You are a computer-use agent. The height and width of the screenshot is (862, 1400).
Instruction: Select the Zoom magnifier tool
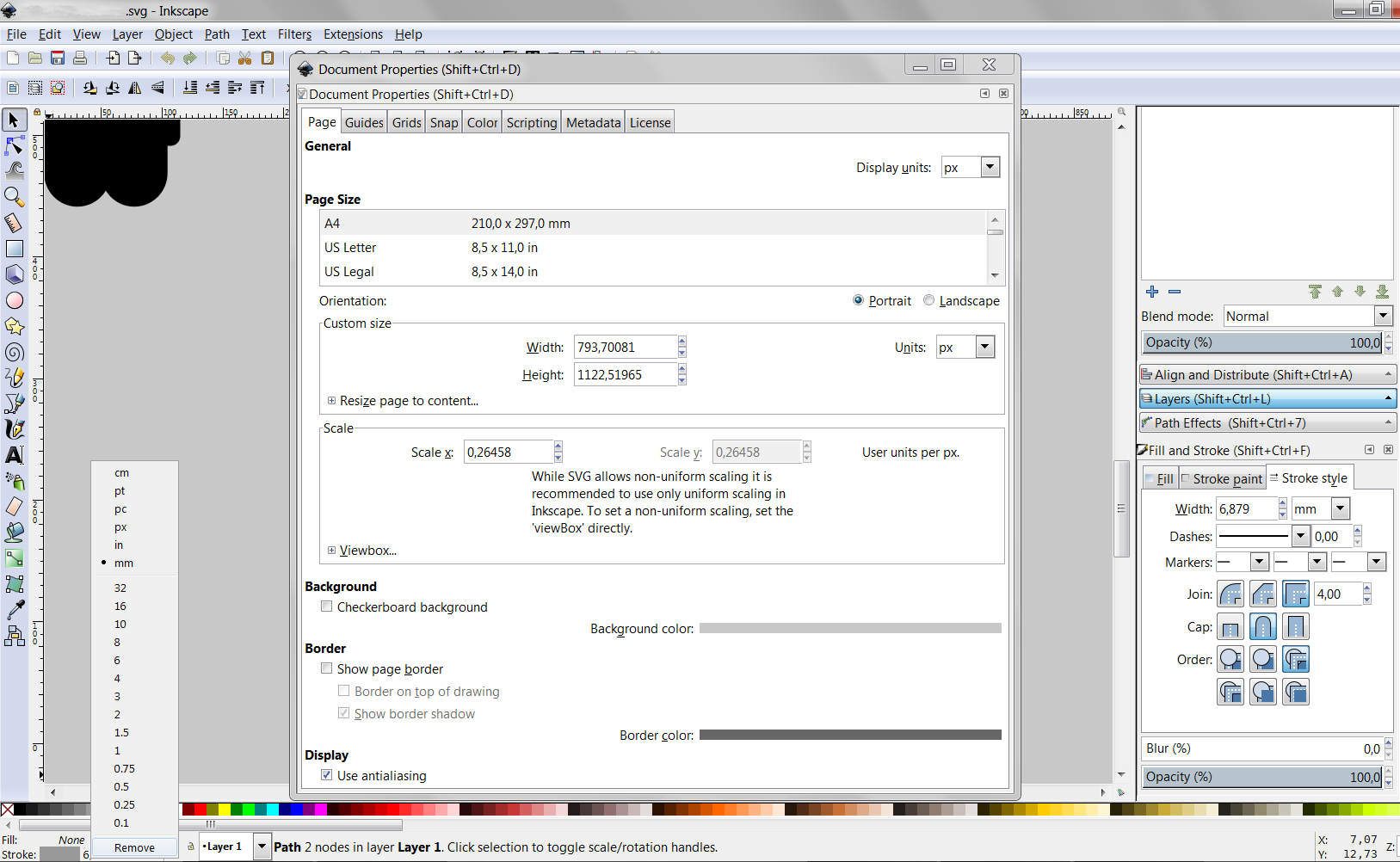click(x=15, y=197)
